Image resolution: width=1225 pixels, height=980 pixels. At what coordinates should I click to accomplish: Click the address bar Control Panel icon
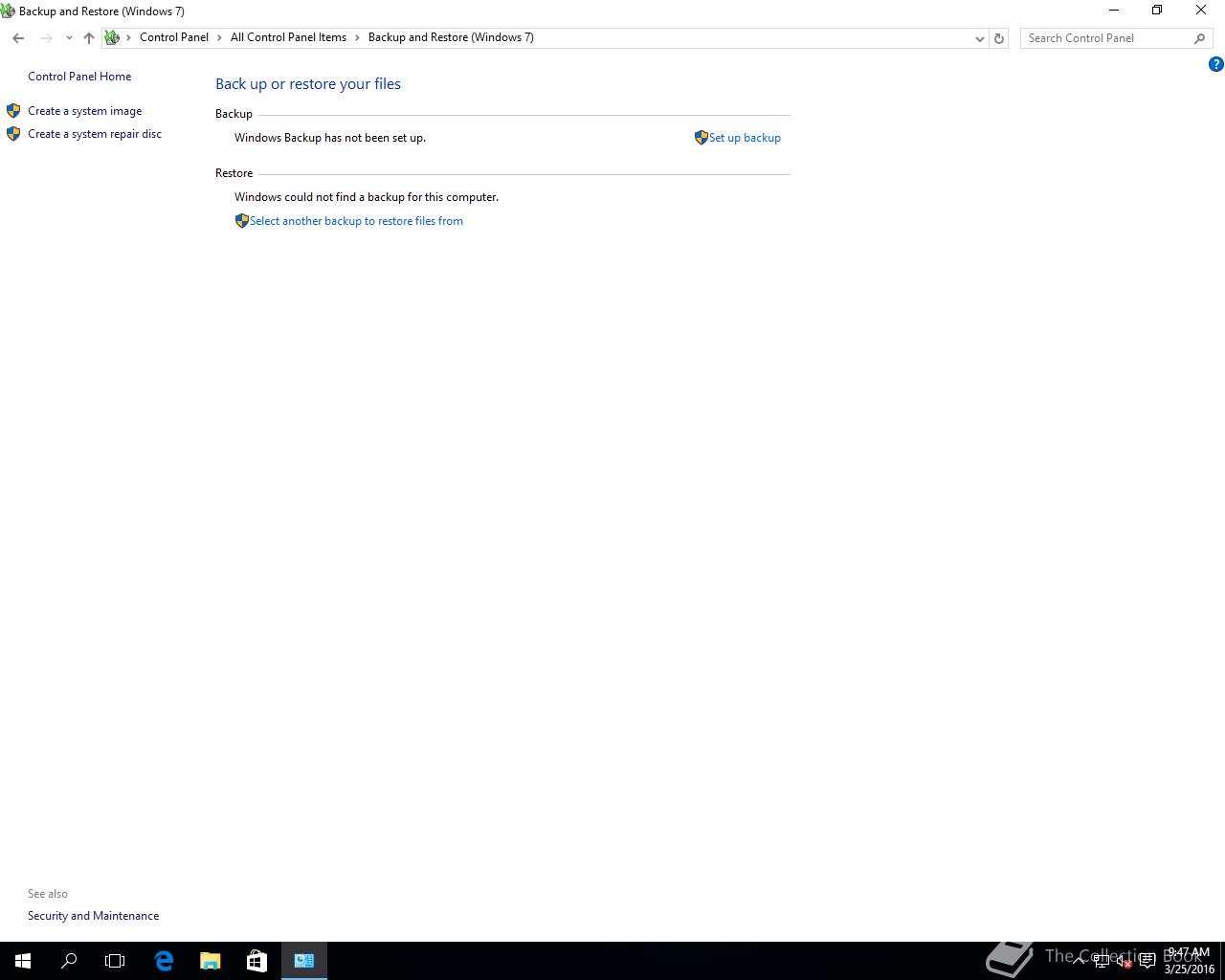click(112, 37)
